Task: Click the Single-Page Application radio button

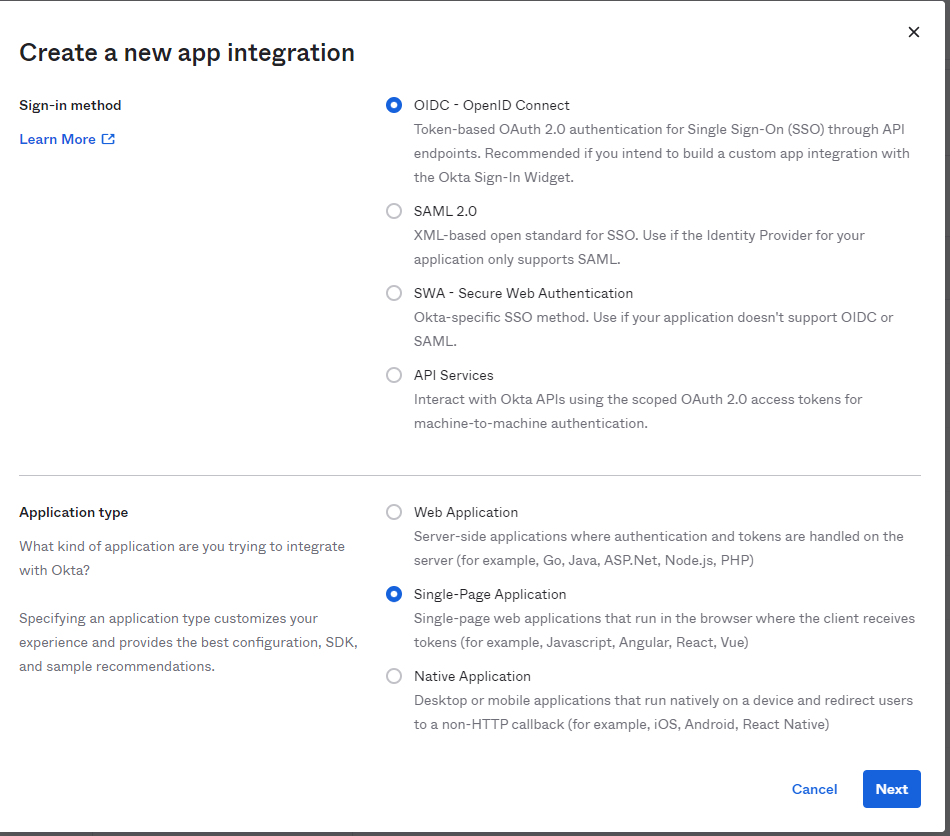Action: [x=394, y=593]
